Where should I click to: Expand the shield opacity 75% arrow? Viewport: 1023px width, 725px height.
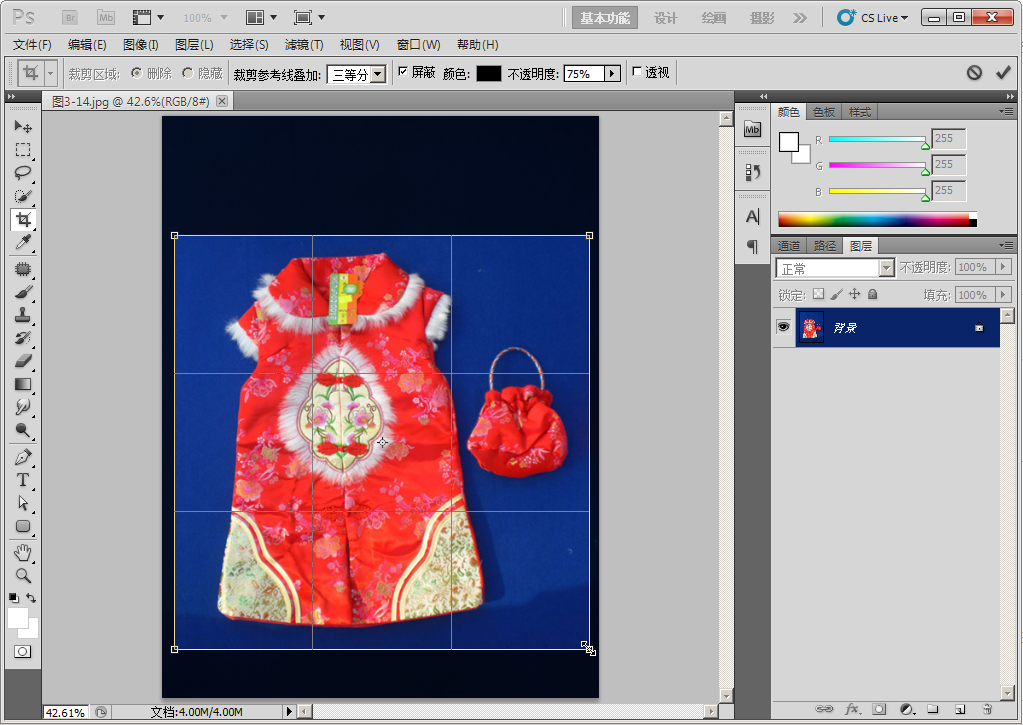pos(612,74)
